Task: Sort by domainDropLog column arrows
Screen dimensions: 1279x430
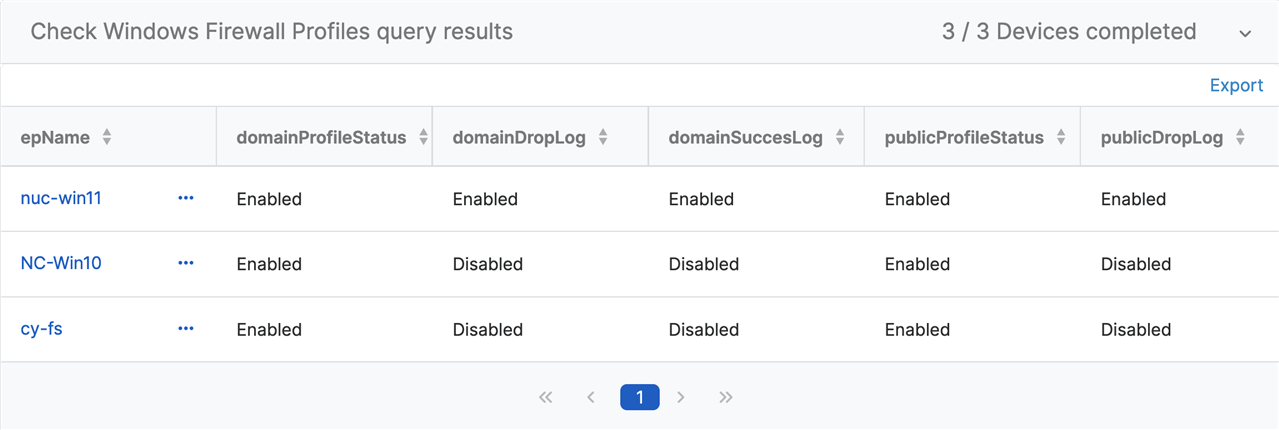Action: (603, 138)
